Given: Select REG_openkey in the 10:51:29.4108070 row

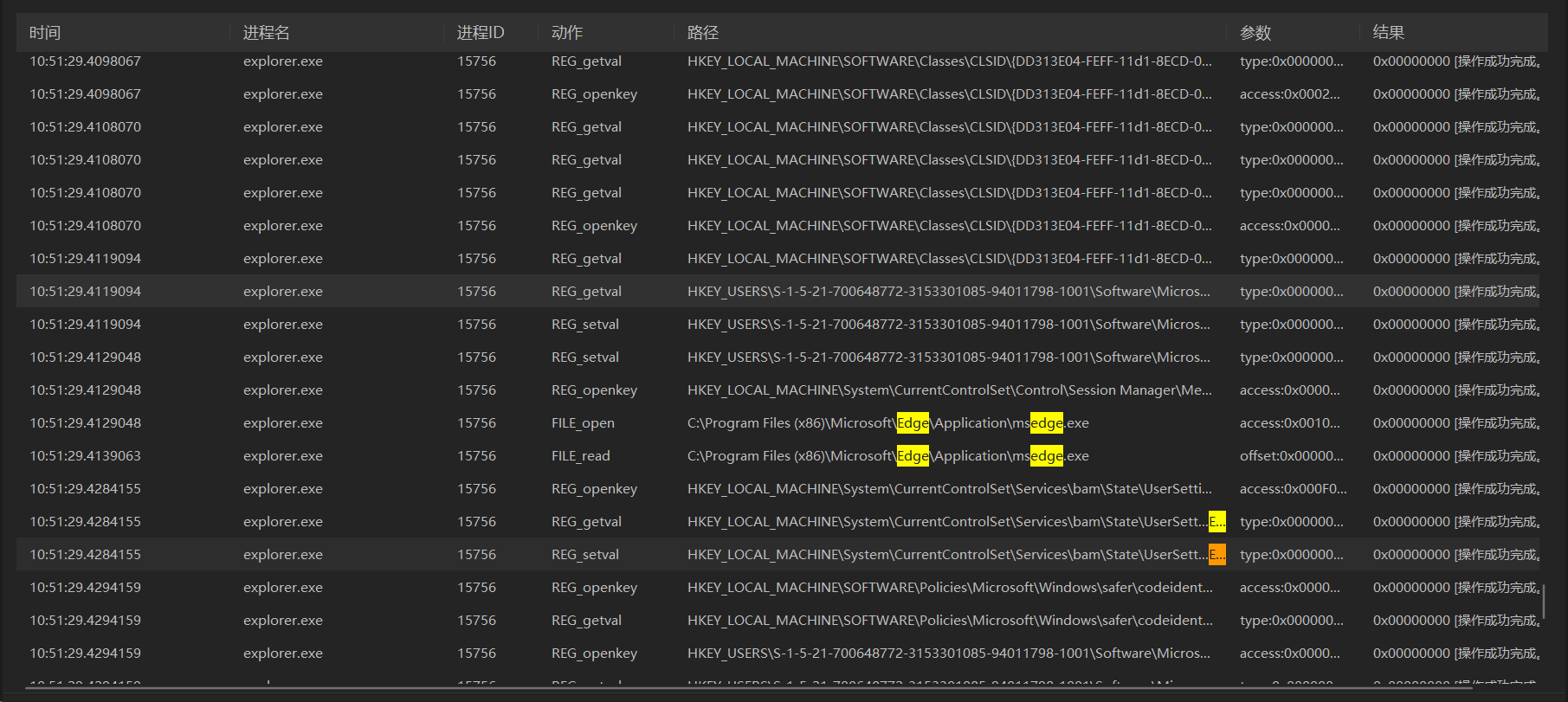Looking at the screenshot, I should point(594,226).
